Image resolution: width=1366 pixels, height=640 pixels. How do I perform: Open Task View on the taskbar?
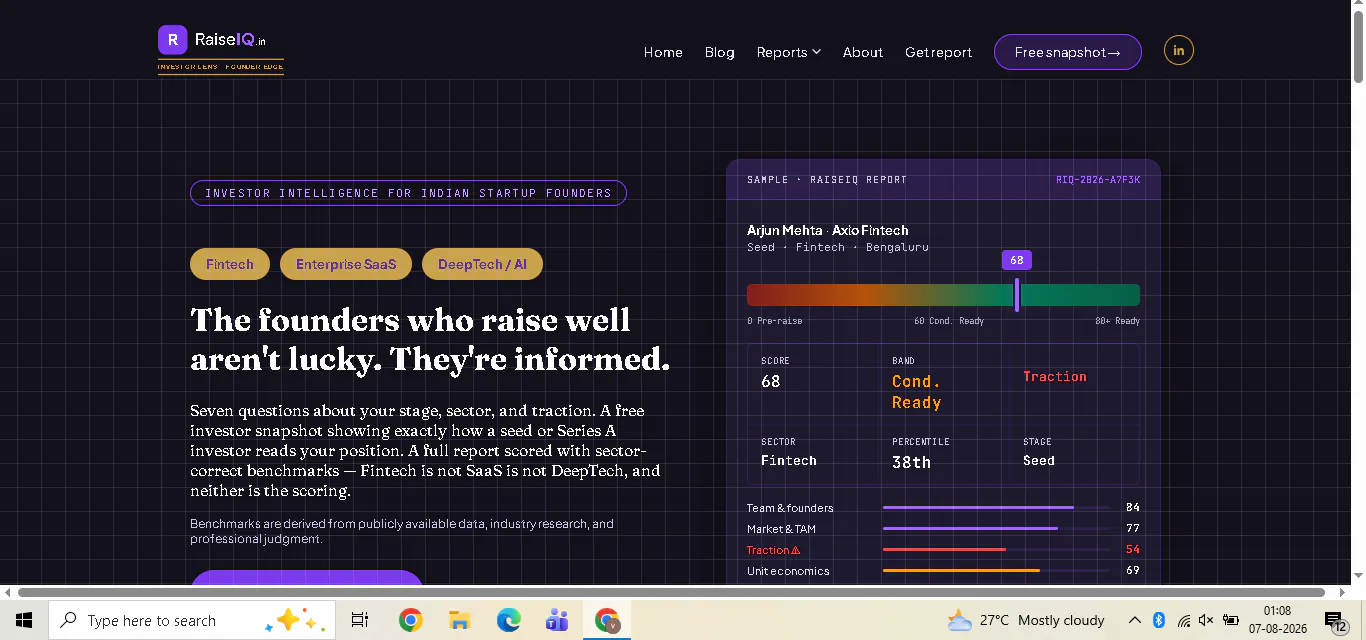tap(360, 620)
